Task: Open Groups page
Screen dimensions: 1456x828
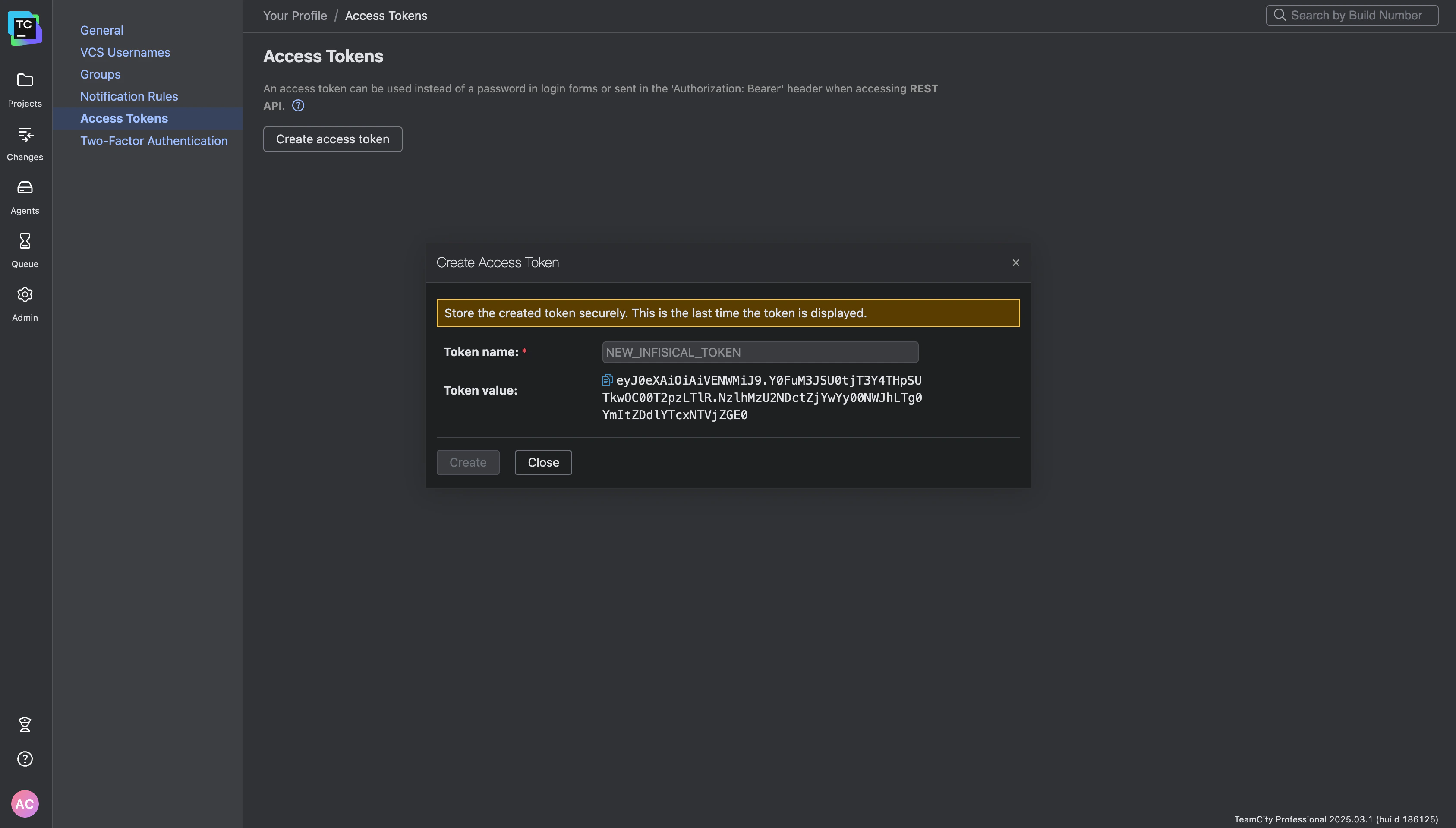Action: (100, 75)
